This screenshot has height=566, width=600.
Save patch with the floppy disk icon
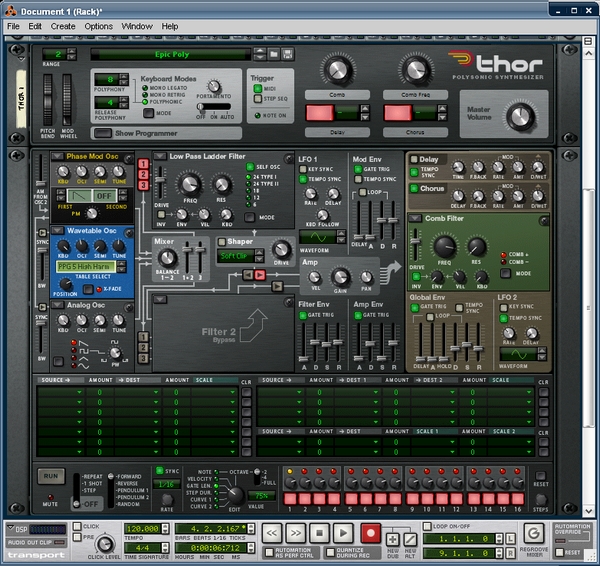tap(287, 54)
